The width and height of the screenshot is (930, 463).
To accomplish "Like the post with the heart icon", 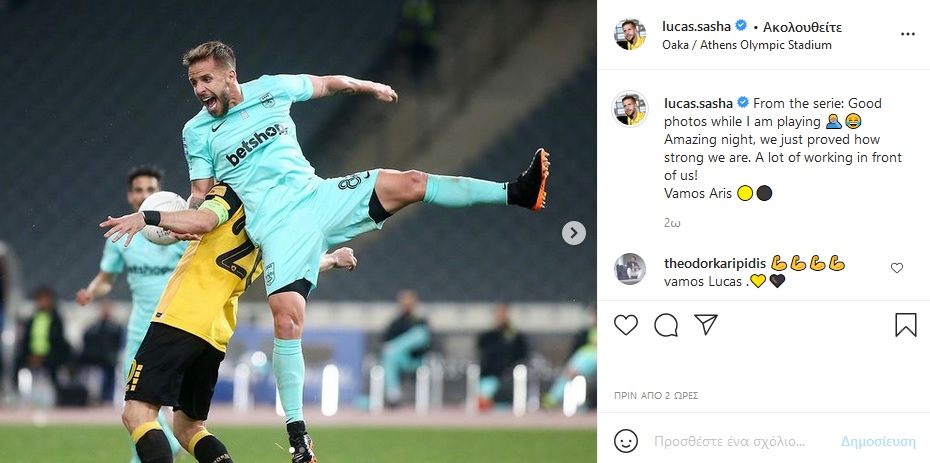I will coord(626,325).
